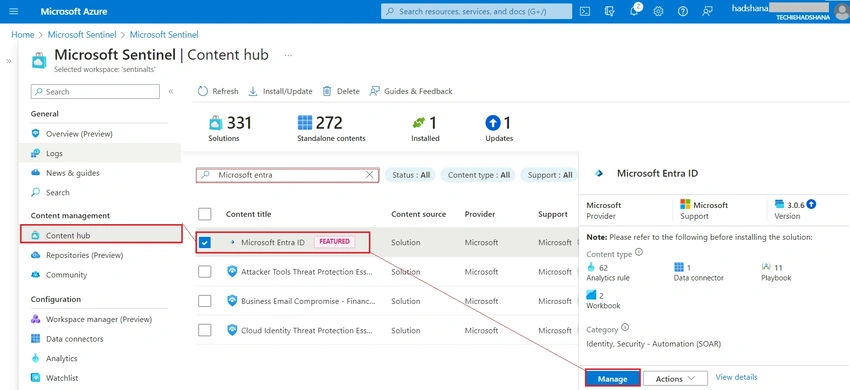The height and width of the screenshot is (390, 850).
Task: Click Delete in the toolbar
Action: (x=341, y=91)
